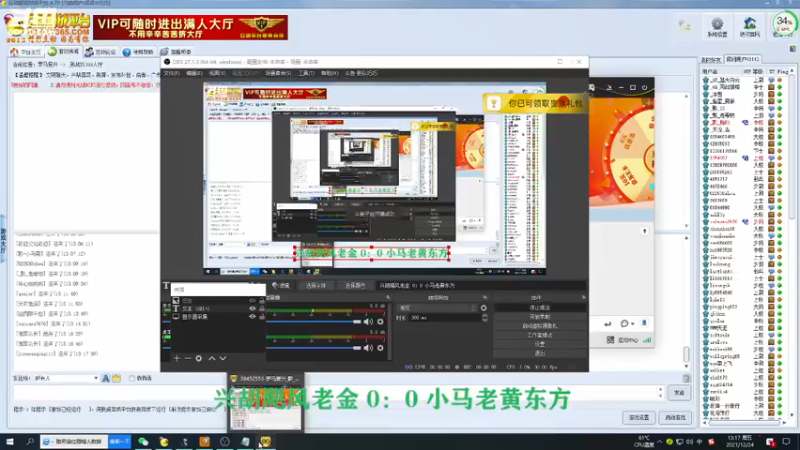Screen dimensions: 800x450
Task: Click the bottom button in OBS controls
Action: [539, 354]
